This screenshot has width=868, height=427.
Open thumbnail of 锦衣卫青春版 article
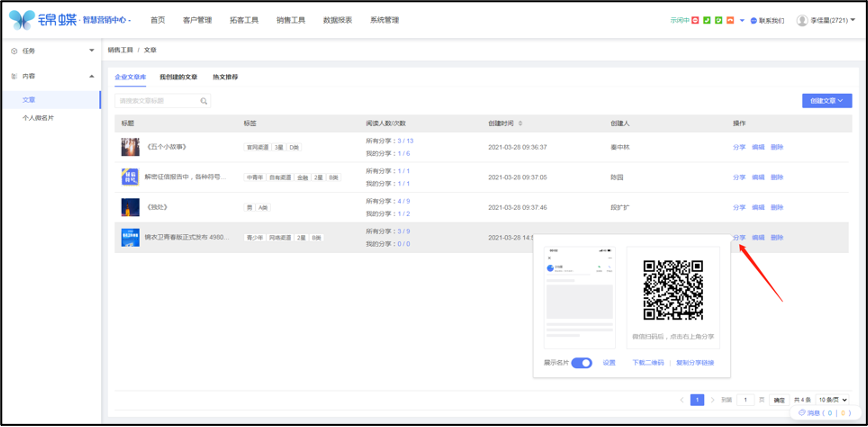[130, 238]
